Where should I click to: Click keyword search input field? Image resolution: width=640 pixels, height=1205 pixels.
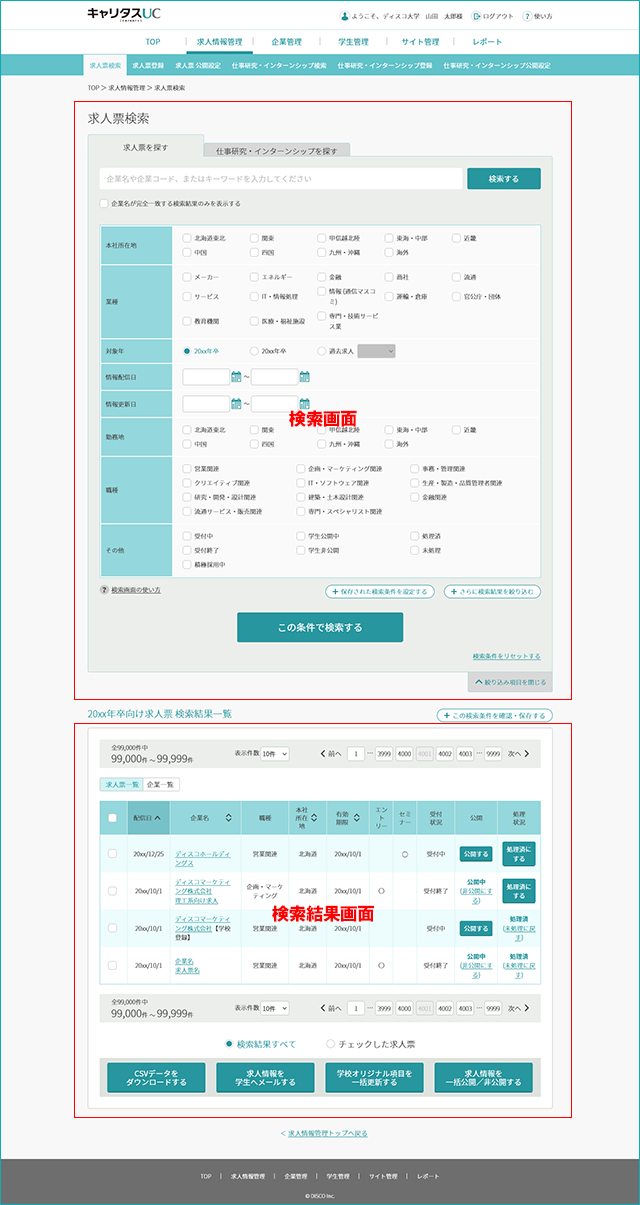point(281,178)
